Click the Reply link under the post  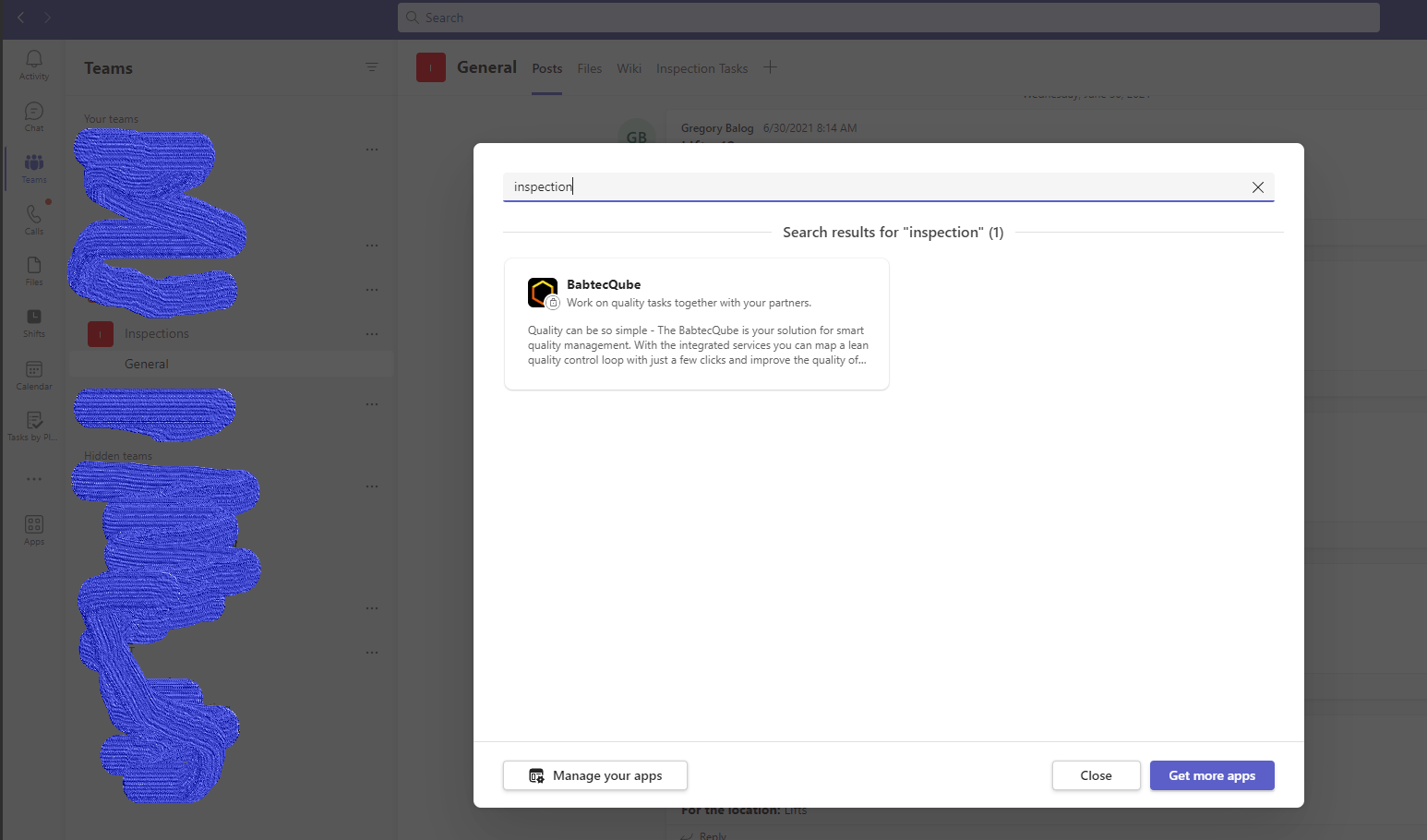pos(713,835)
